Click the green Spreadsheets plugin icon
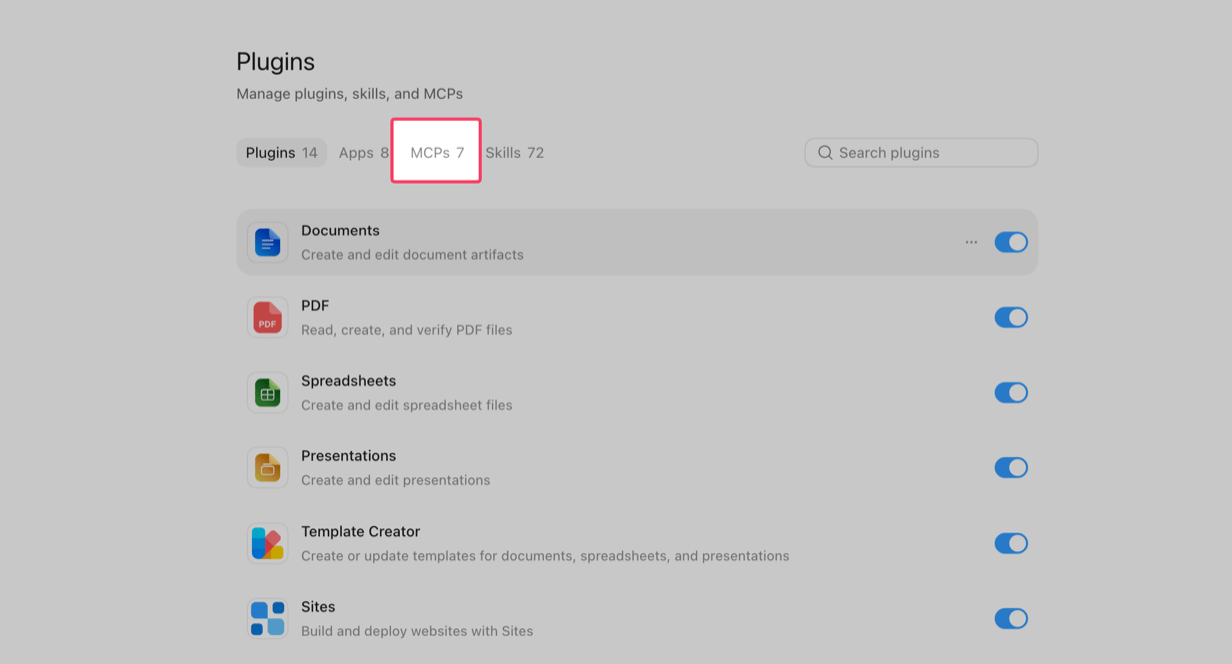Viewport: 1232px width, 664px height. point(267,393)
